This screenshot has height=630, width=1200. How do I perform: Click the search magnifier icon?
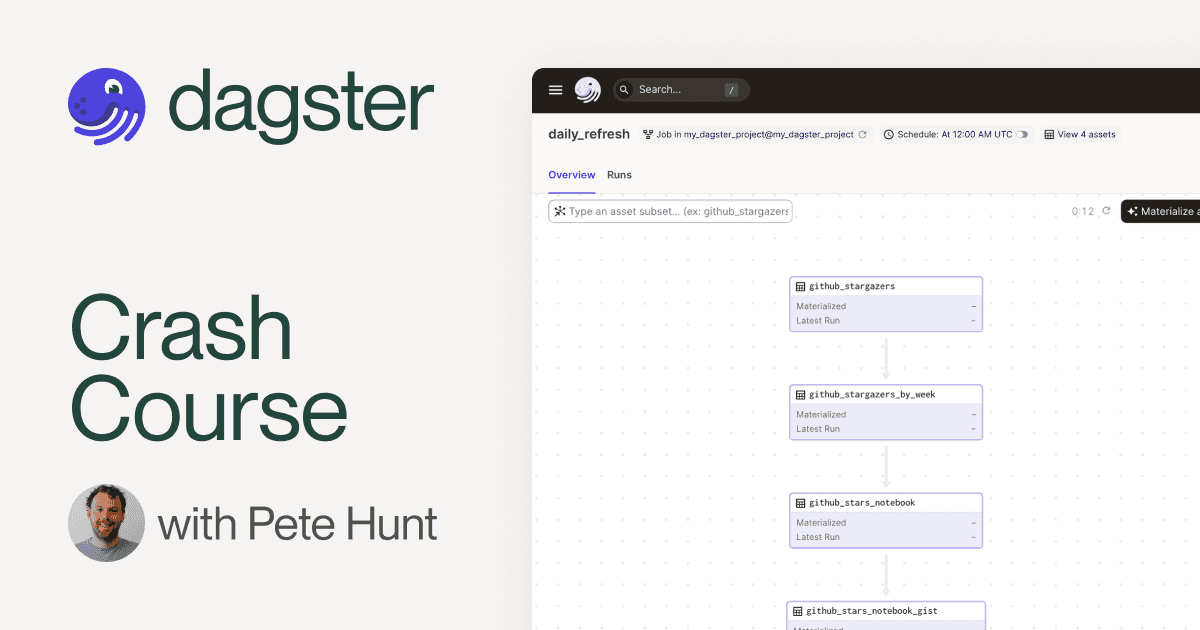[625, 90]
